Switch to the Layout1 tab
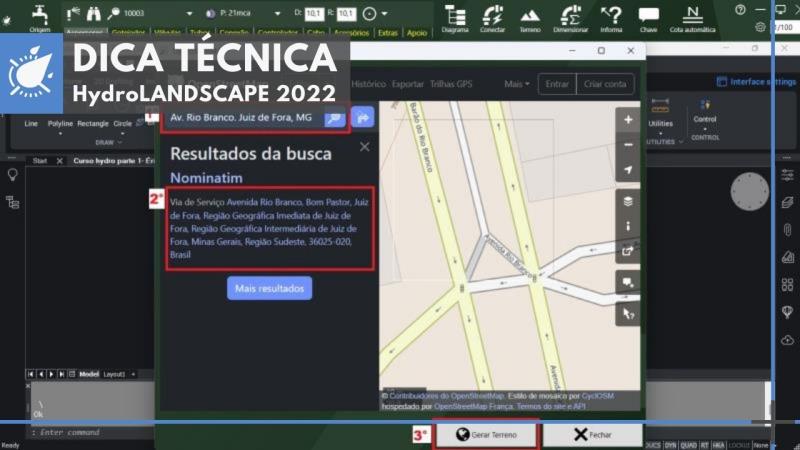This screenshot has width=800, height=450. tap(114, 374)
